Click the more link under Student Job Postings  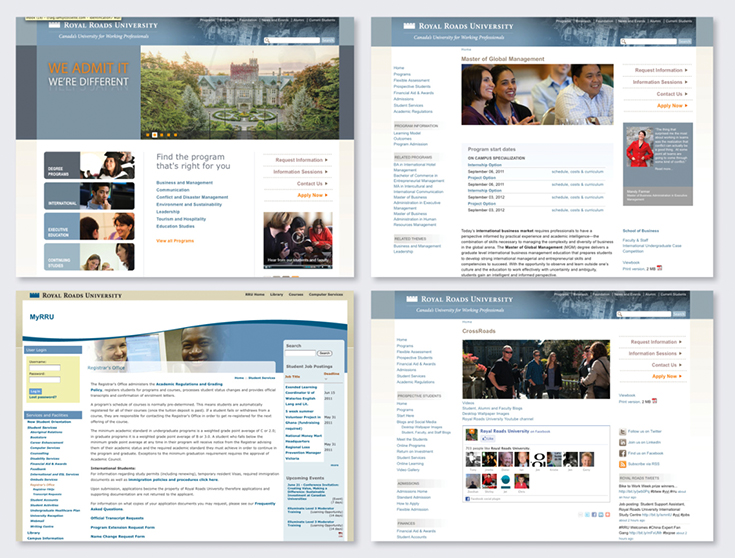point(335,465)
